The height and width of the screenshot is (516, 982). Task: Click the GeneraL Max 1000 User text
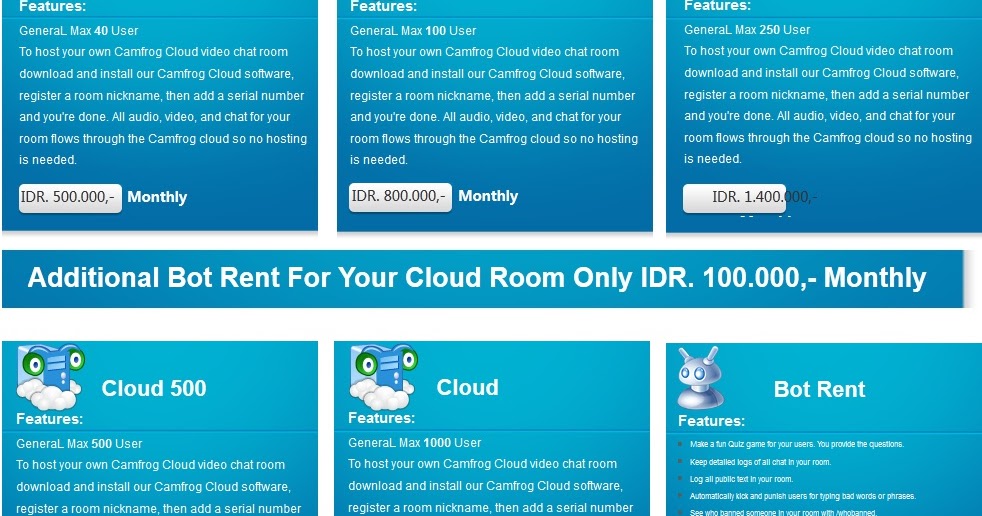pos(415,442)
